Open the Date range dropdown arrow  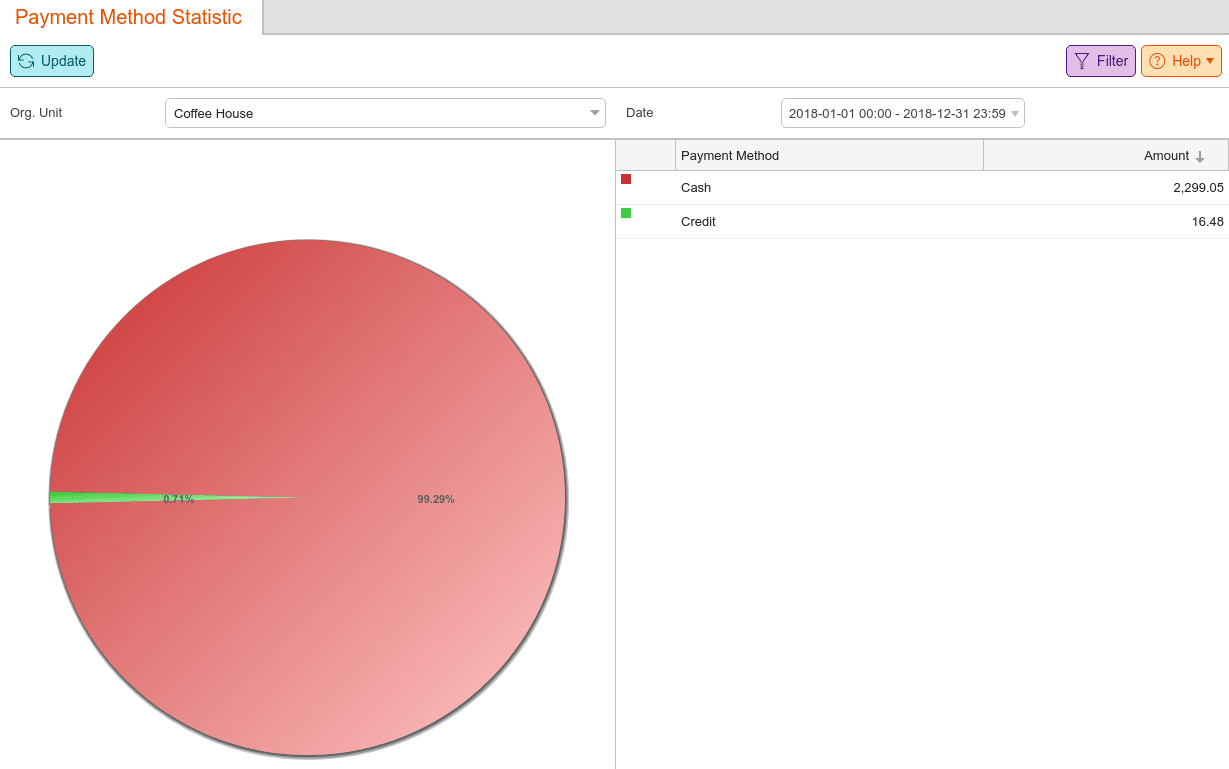1015,113
